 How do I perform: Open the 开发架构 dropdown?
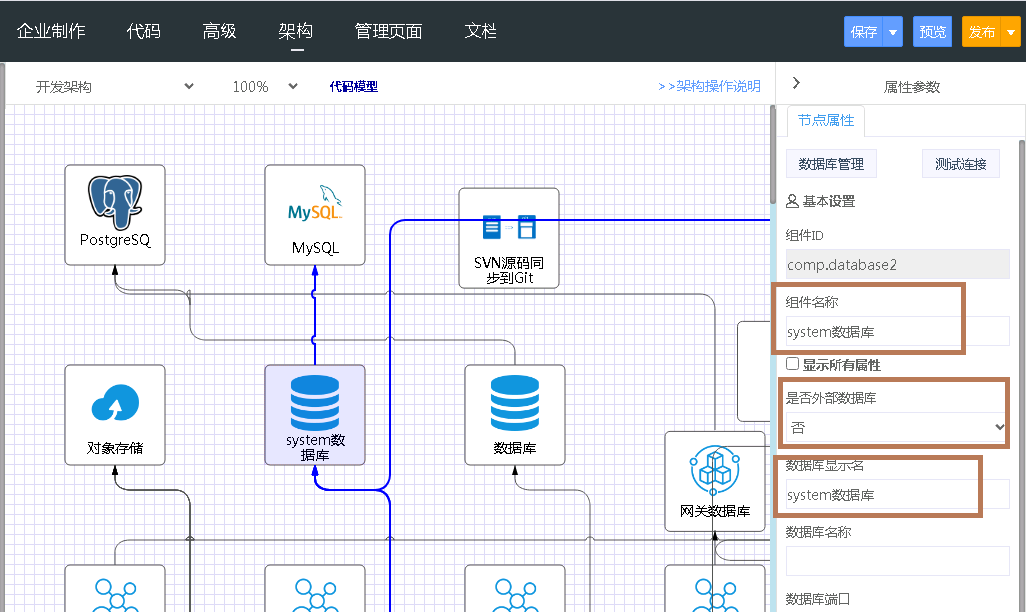pos(114,87)
